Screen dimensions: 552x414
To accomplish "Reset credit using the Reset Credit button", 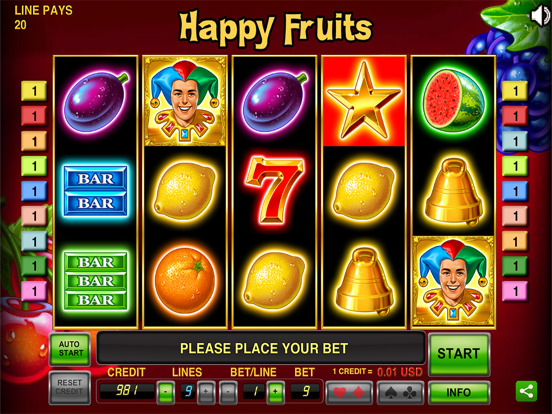I will [70, 387].
